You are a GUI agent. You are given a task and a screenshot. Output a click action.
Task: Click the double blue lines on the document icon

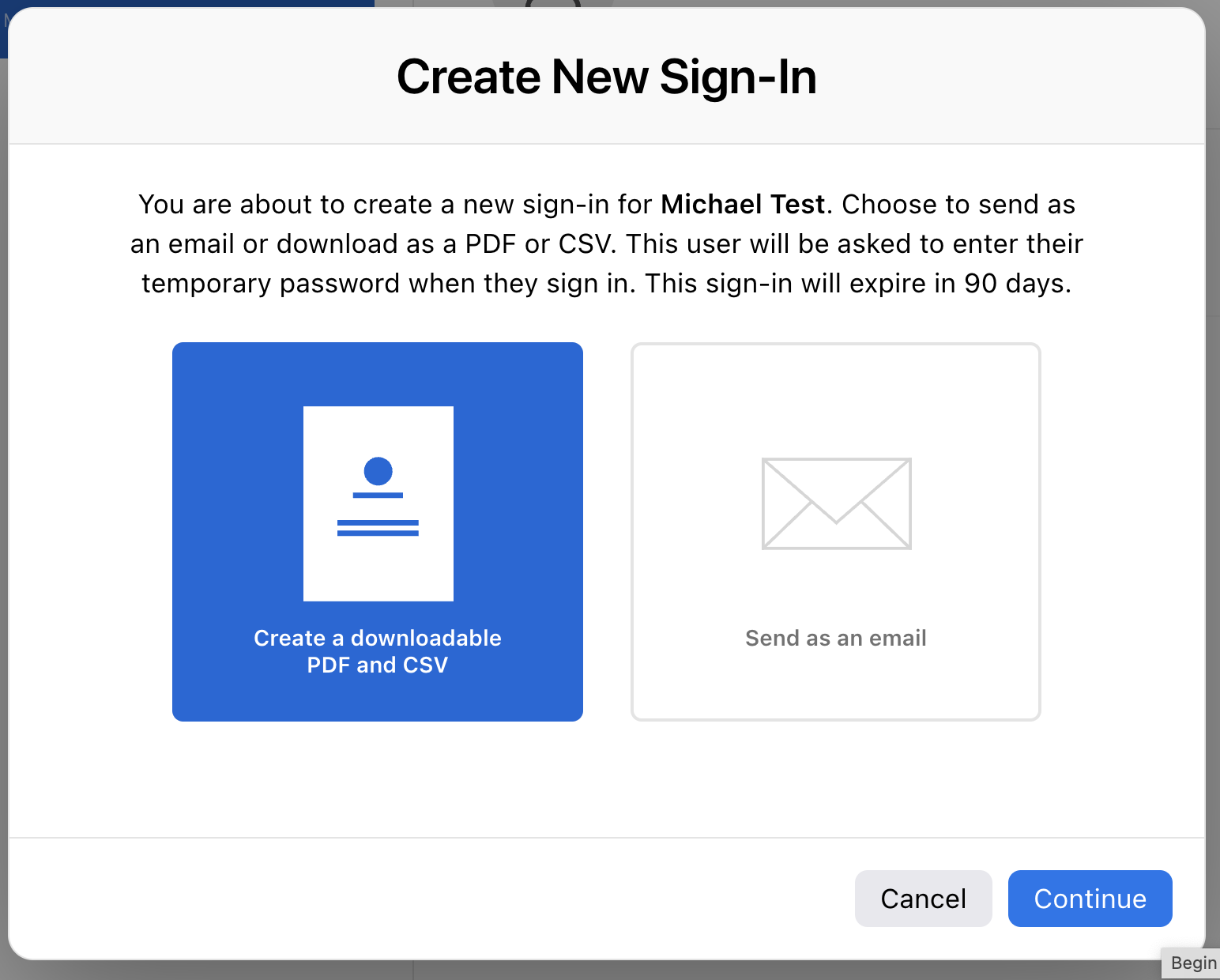pos(378,528)
